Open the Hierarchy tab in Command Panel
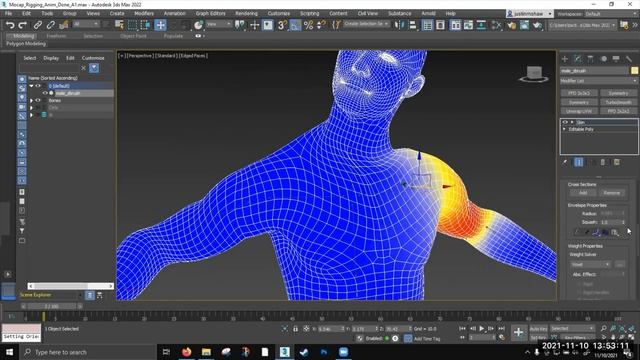 (590, 59)
